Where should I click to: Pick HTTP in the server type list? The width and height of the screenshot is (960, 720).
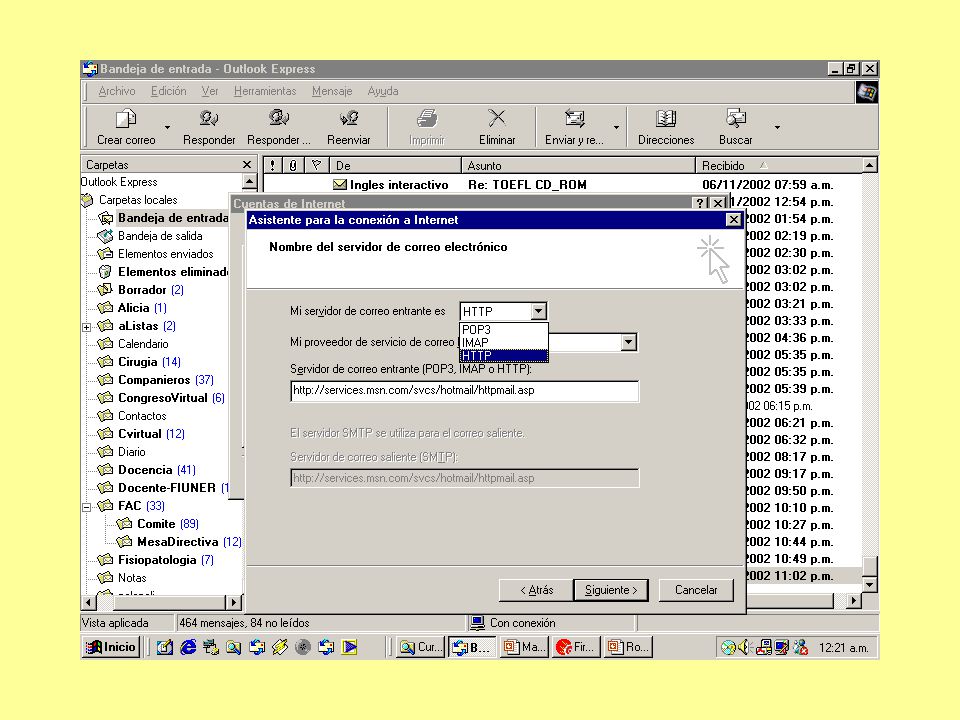click(503, 355)
